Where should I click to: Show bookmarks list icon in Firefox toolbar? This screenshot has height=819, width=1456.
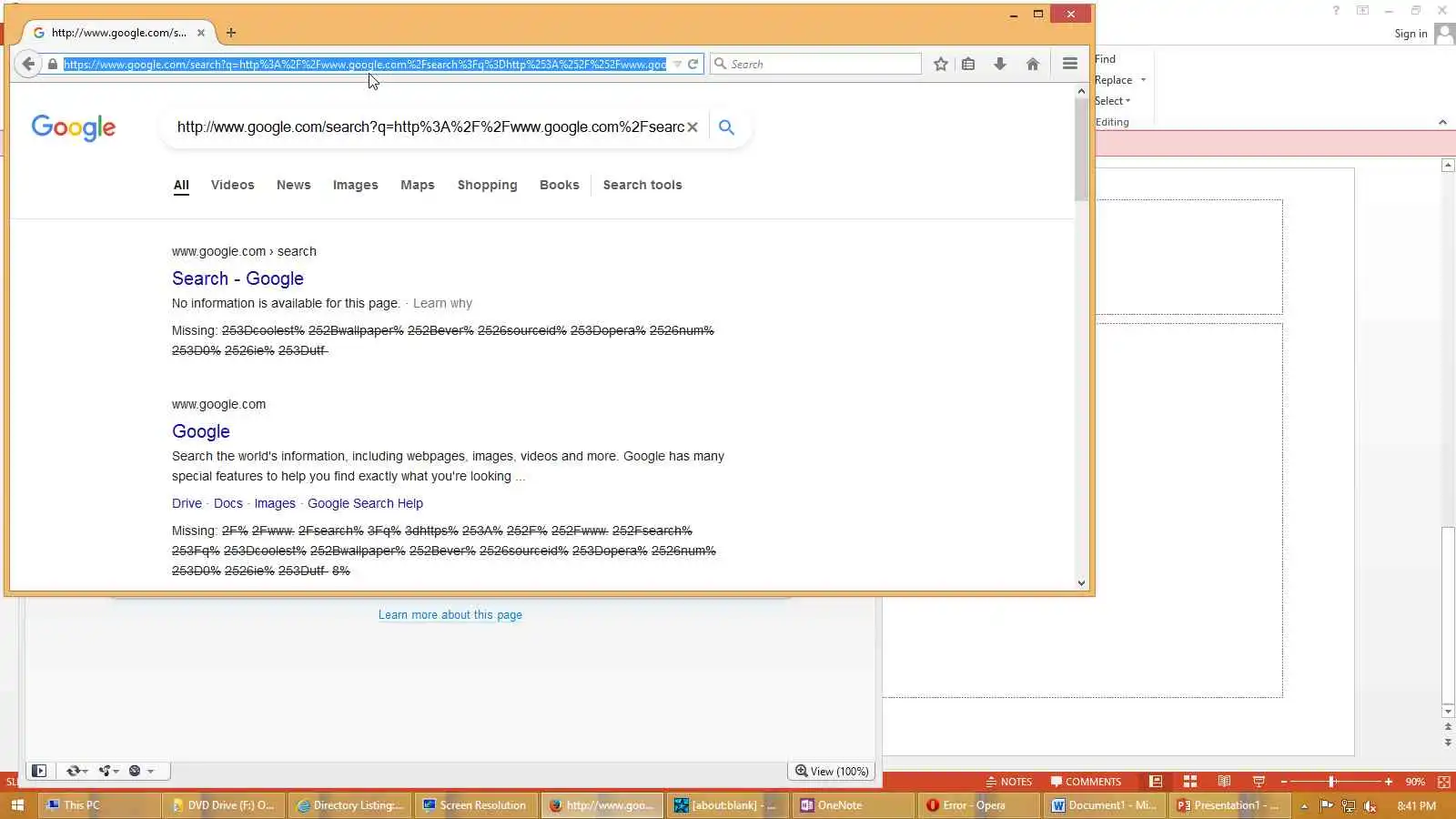click(968, 64)
